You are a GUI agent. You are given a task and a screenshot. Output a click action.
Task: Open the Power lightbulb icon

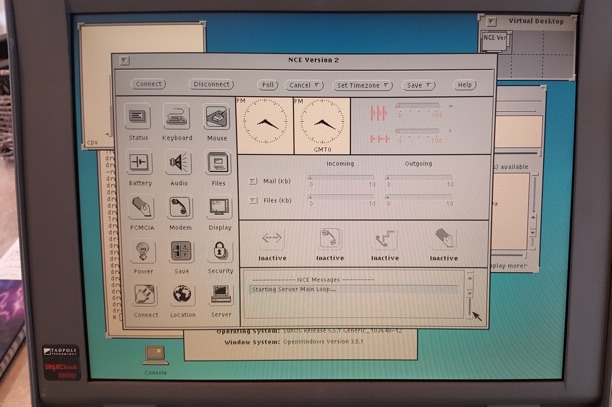click(143, 251)
